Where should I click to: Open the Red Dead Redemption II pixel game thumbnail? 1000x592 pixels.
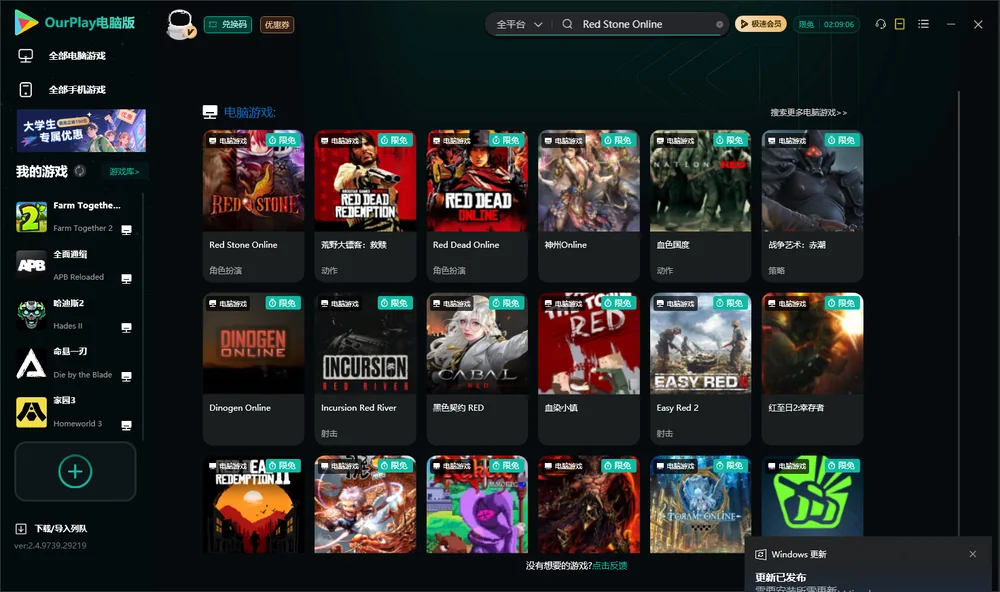point(253,504)
